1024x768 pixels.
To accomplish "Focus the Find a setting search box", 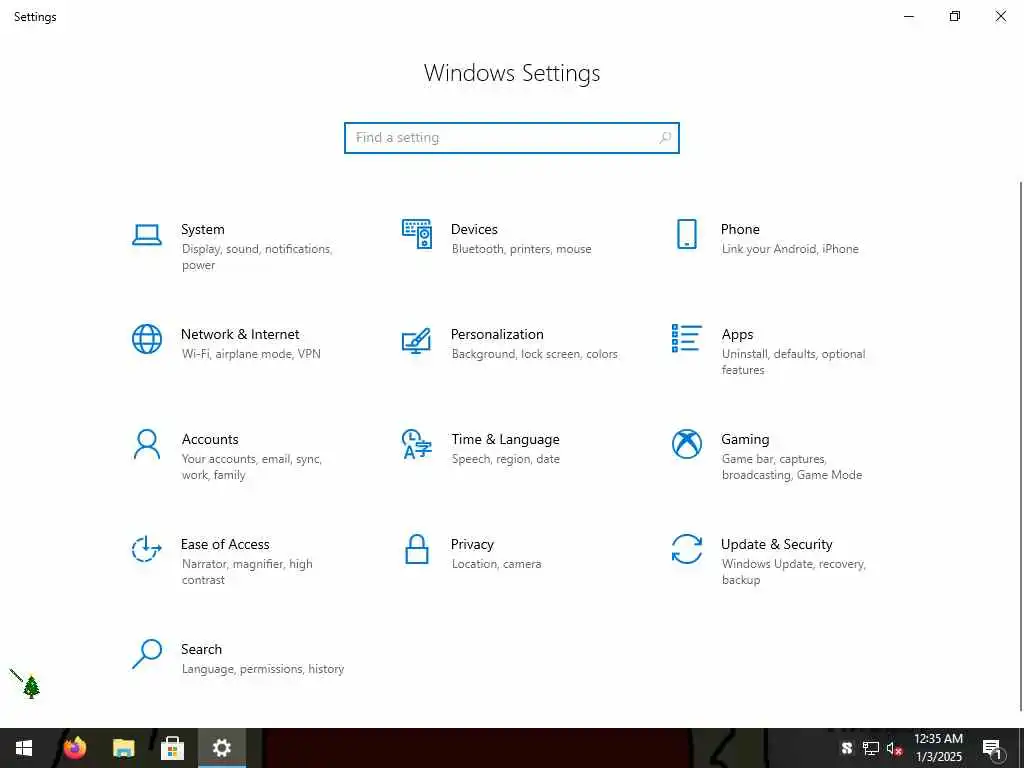I will (511, 138).
